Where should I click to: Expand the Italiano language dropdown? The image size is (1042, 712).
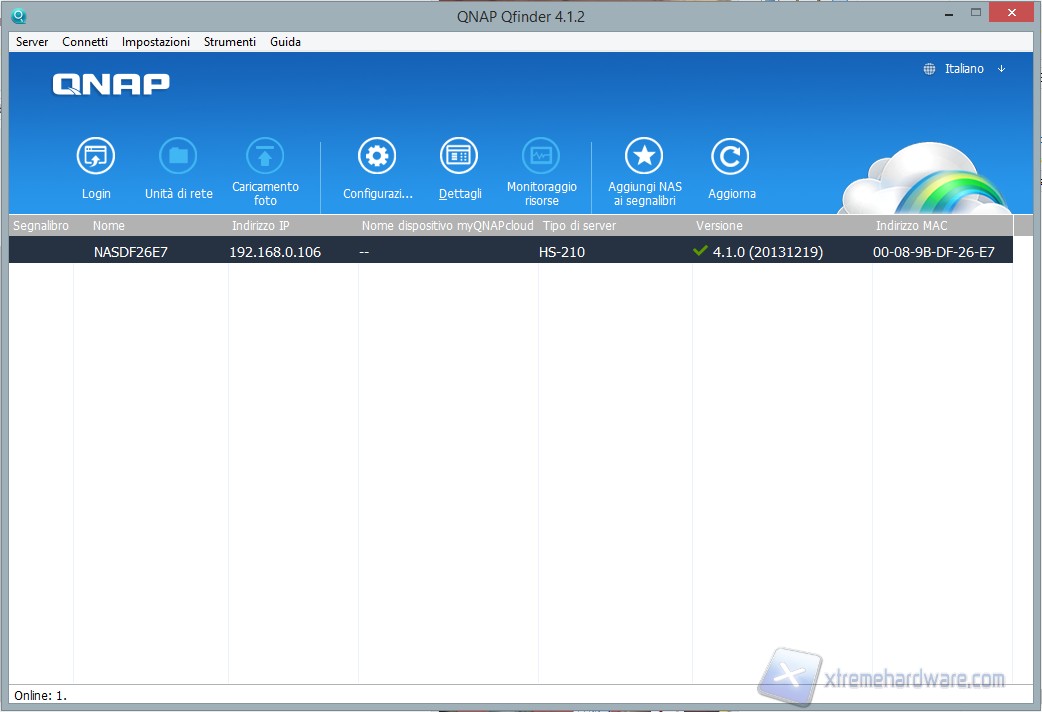[964, 69]
